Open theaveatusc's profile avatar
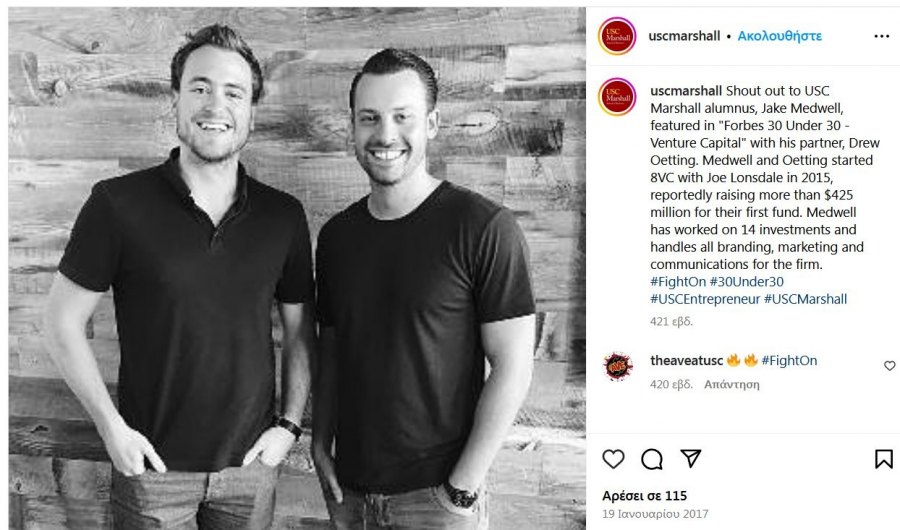The width and height of the screenshot is (900, 530). [618, 366]
